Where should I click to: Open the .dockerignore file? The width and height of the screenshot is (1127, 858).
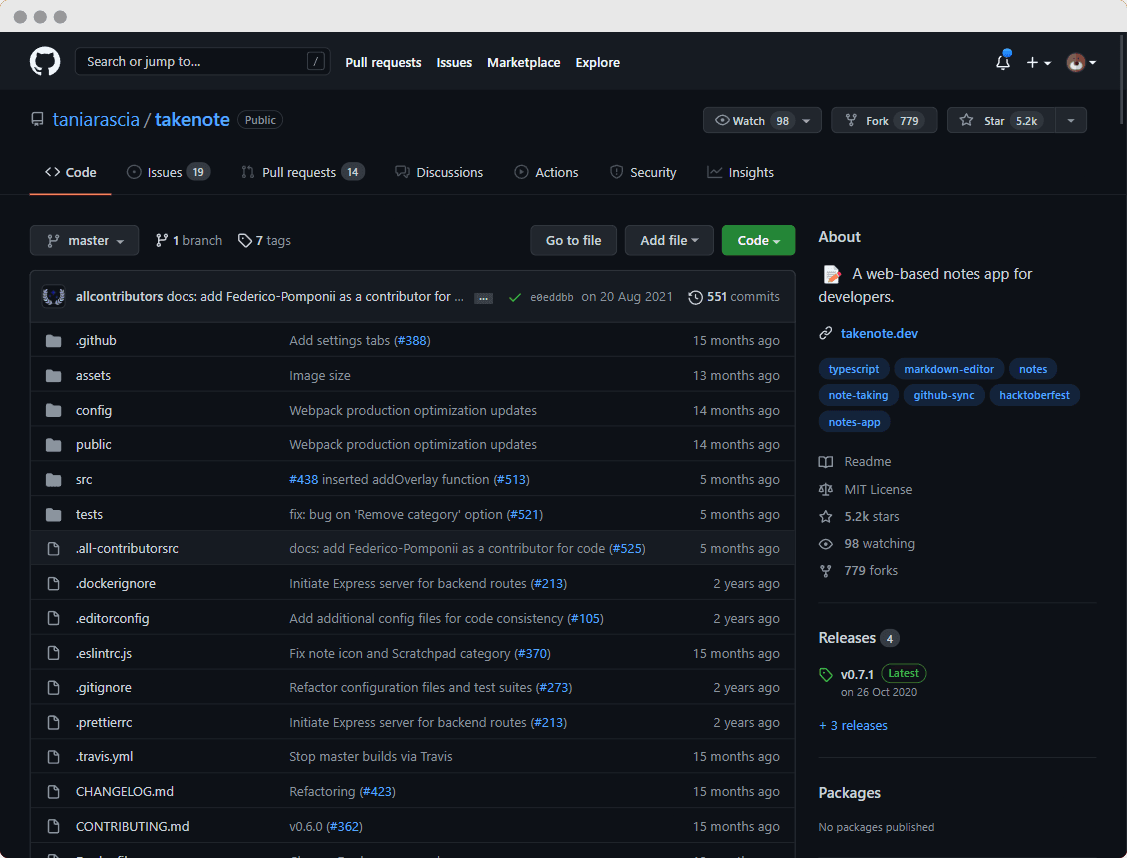[x=116, y=583]
